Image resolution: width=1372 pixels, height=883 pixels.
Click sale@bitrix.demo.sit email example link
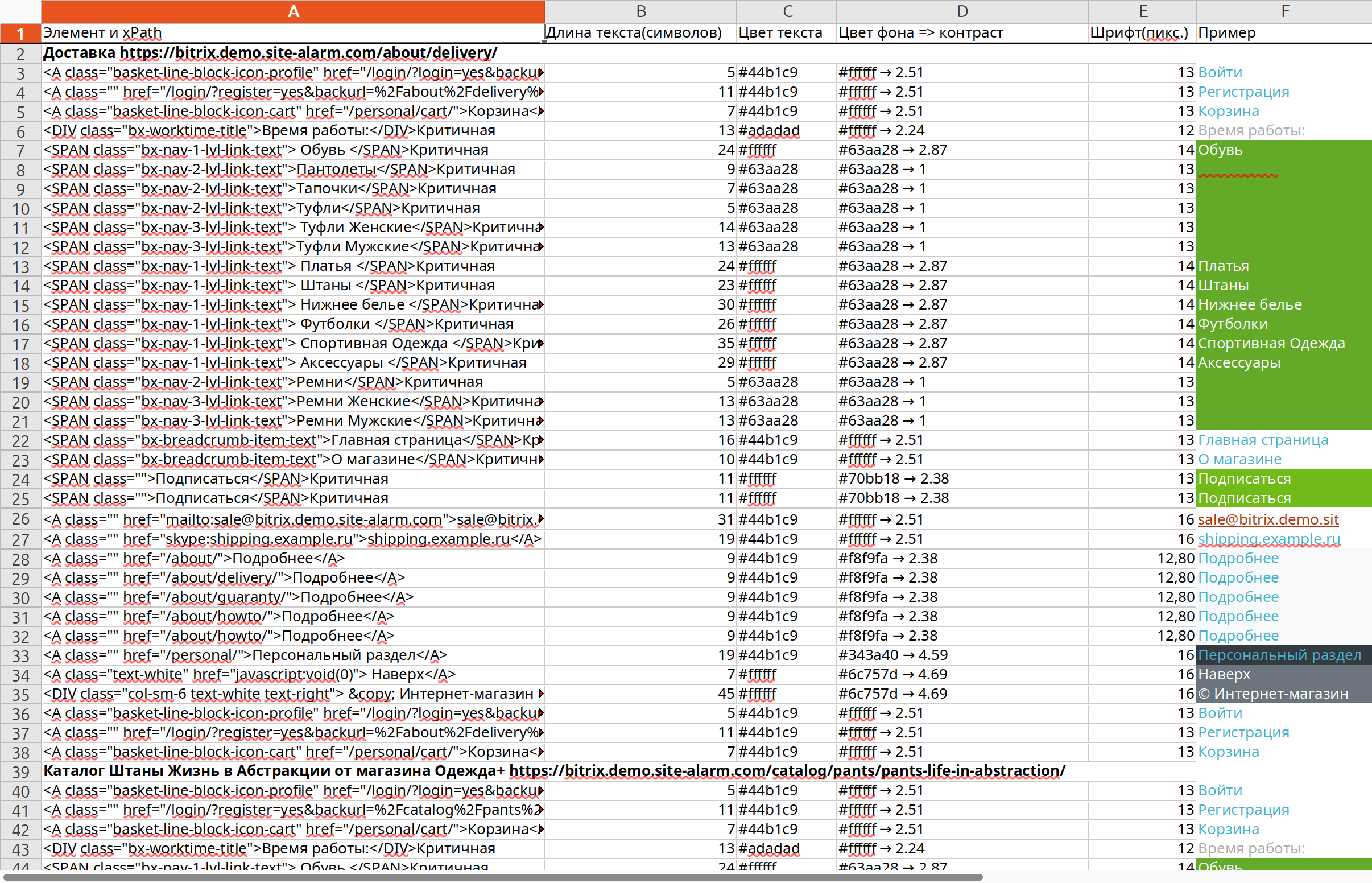[x=1268, y=519]
